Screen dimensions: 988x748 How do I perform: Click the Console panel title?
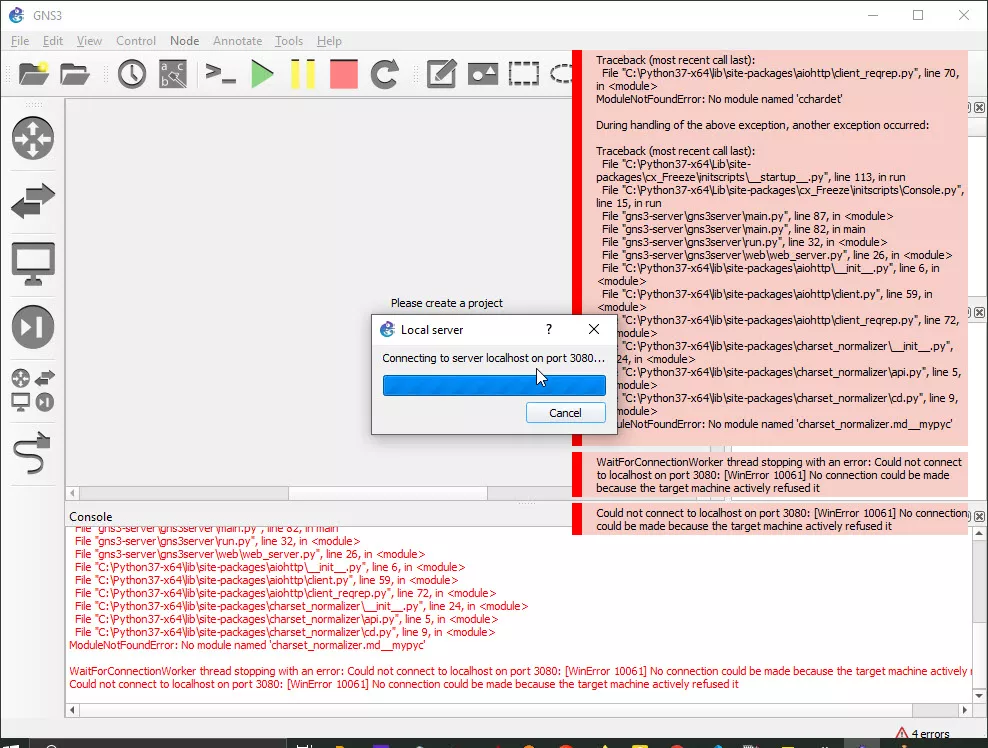[91, 517]
